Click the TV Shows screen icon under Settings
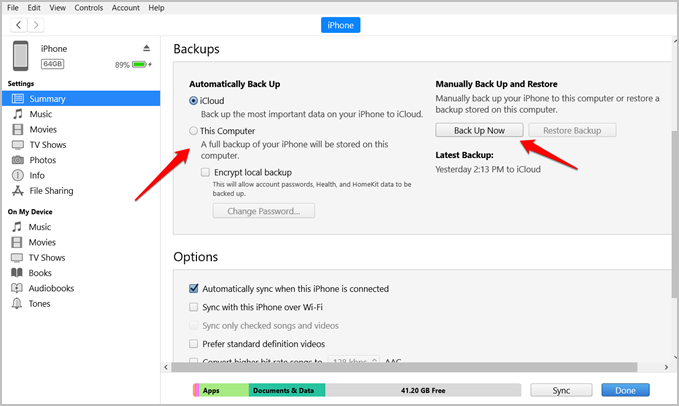Screen dimensions: 679x406 18,145
